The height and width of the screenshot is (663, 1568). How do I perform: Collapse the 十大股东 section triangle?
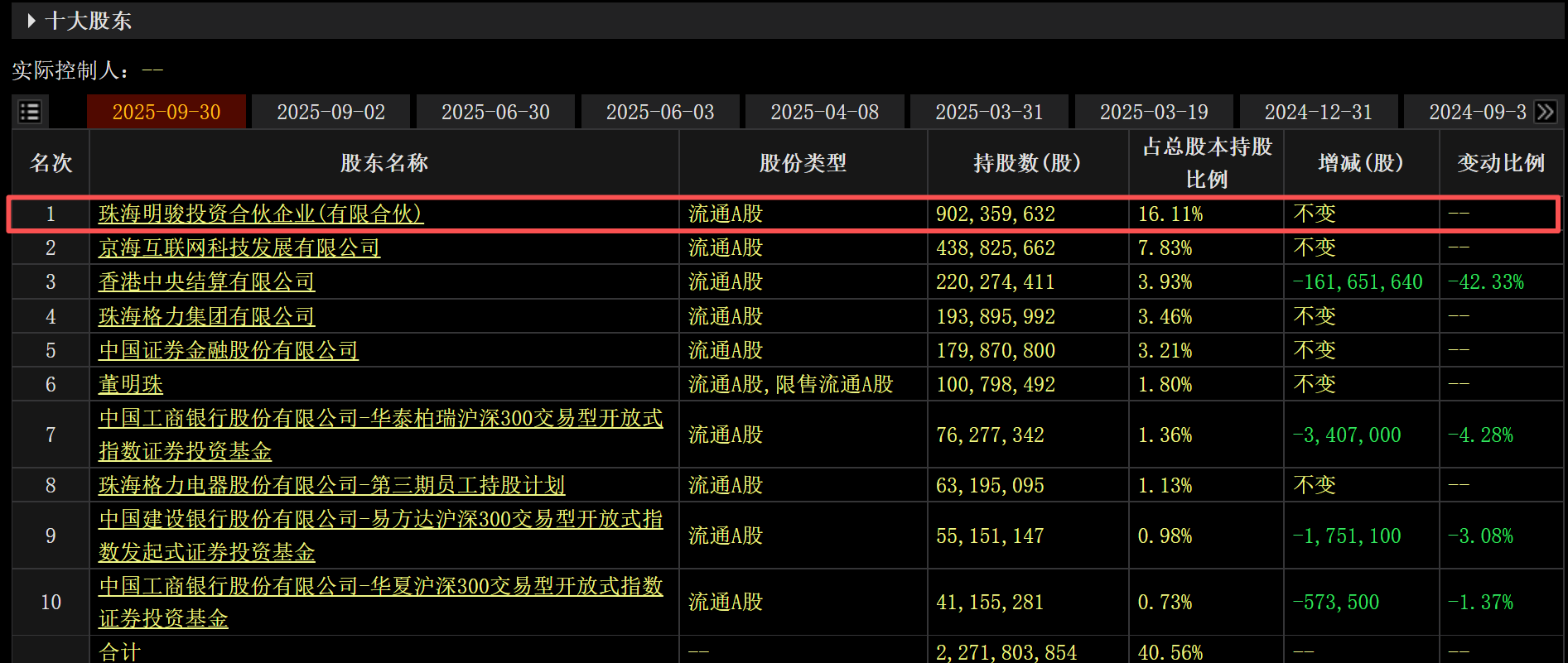31,21
